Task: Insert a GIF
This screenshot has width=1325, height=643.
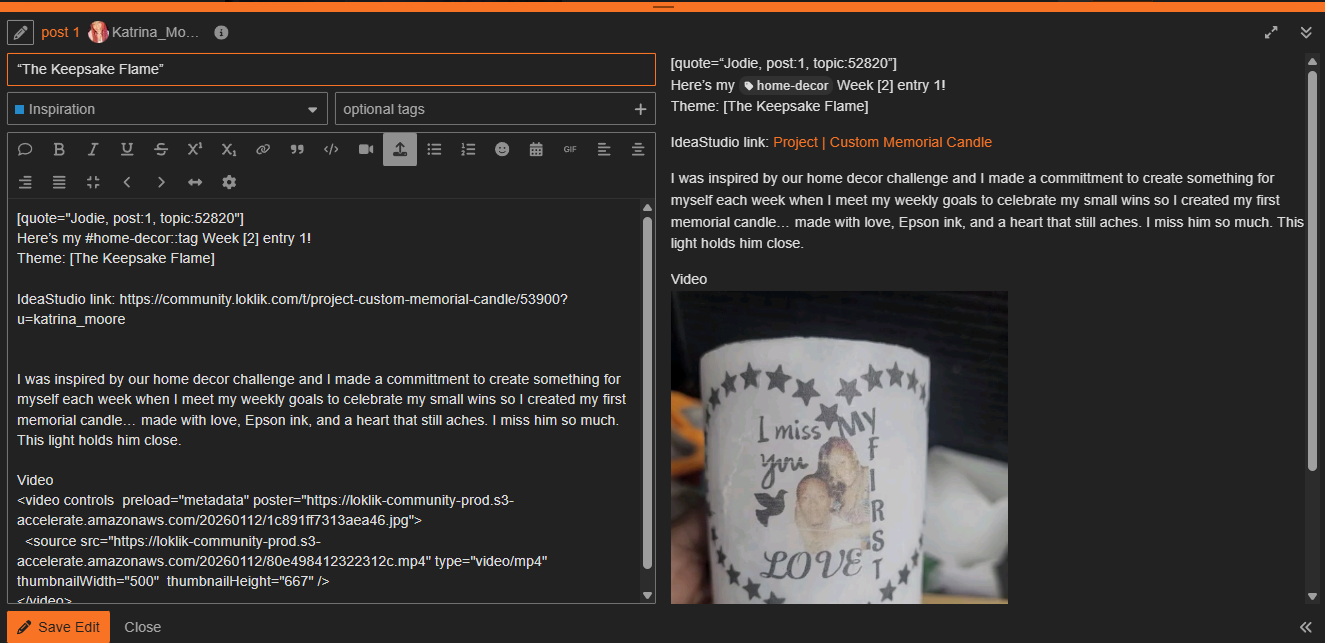Action: click(x=570, y=149)
